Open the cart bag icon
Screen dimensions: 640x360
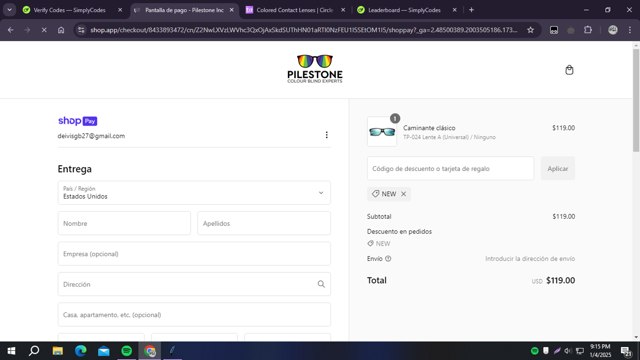[569, 70]
